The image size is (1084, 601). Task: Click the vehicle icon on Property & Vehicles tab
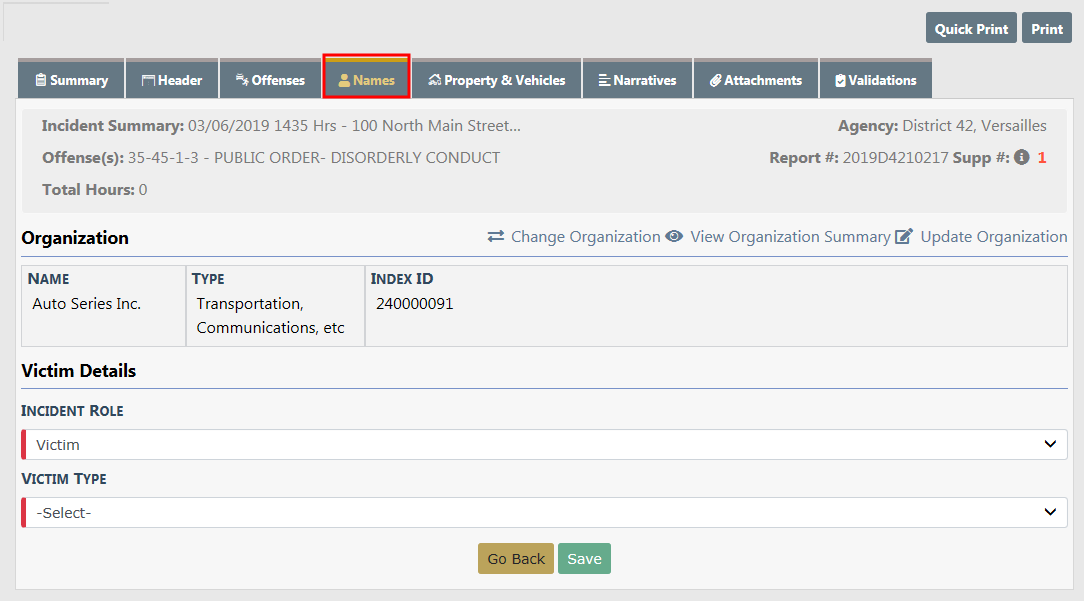point(435,80)
